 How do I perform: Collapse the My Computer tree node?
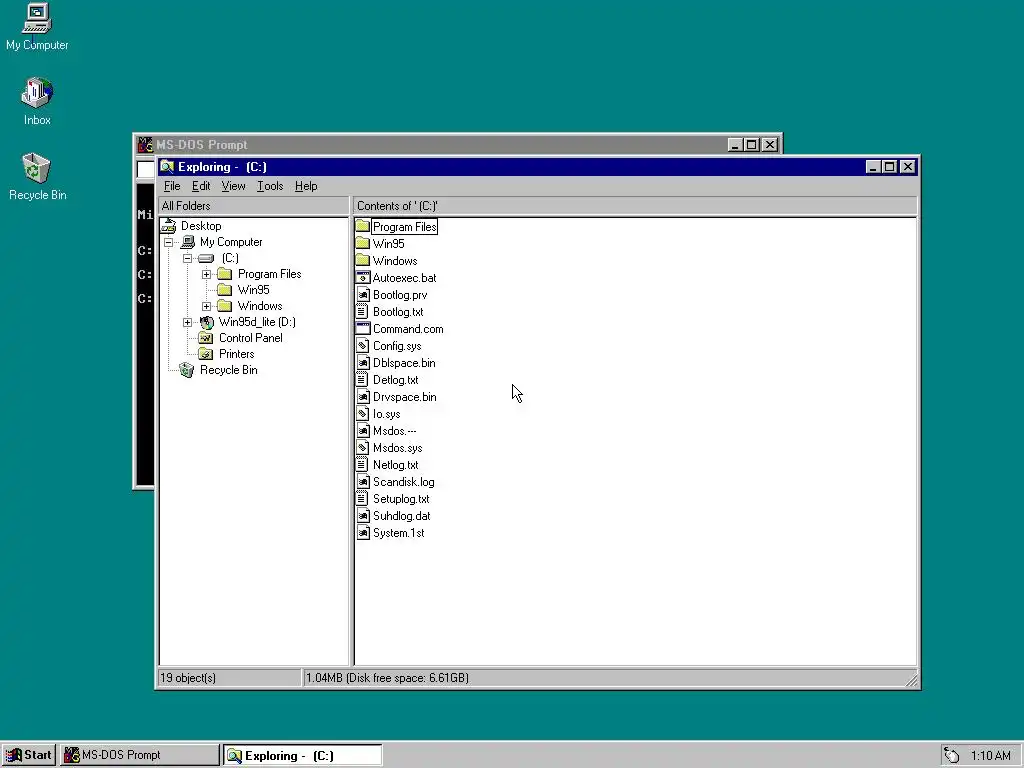pos(168,242)
